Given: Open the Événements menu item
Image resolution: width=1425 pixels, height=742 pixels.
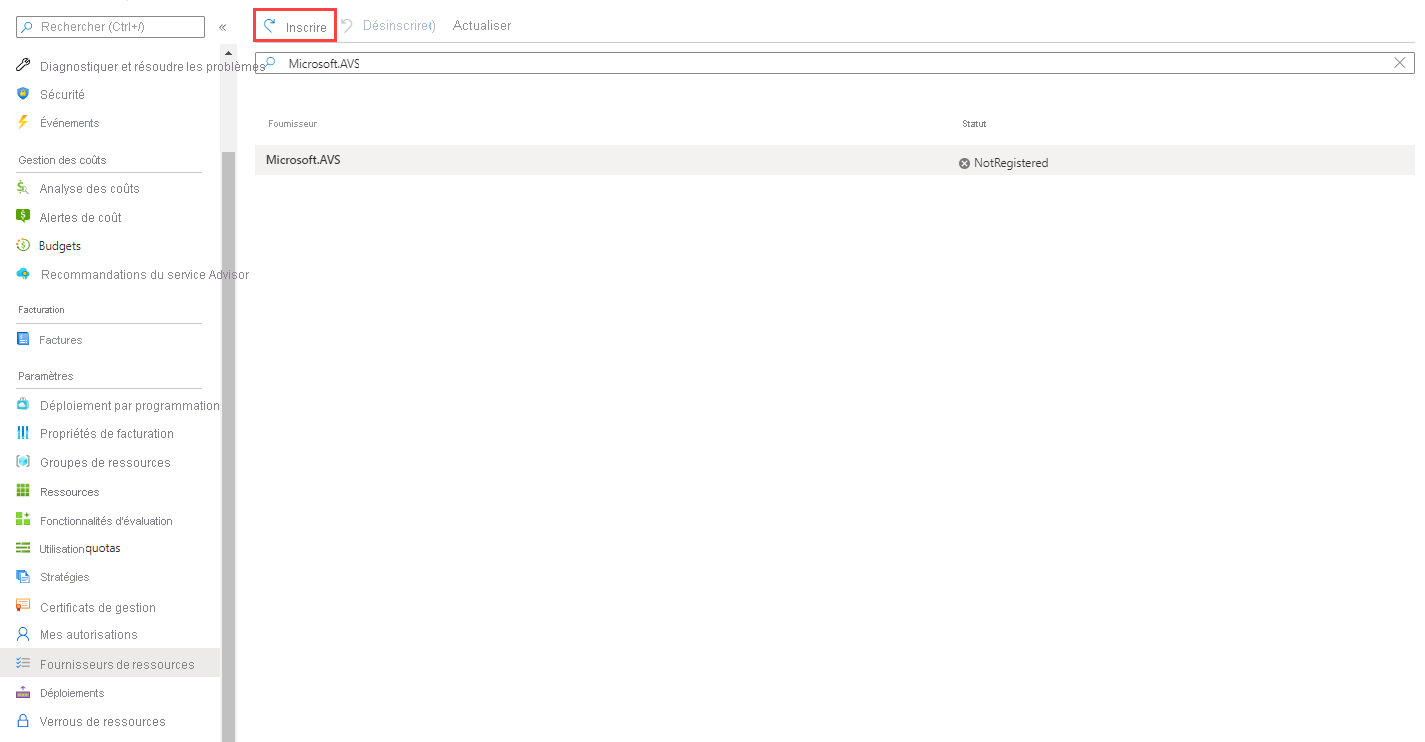Looking at the screenshot, I should tap(70, 123).
